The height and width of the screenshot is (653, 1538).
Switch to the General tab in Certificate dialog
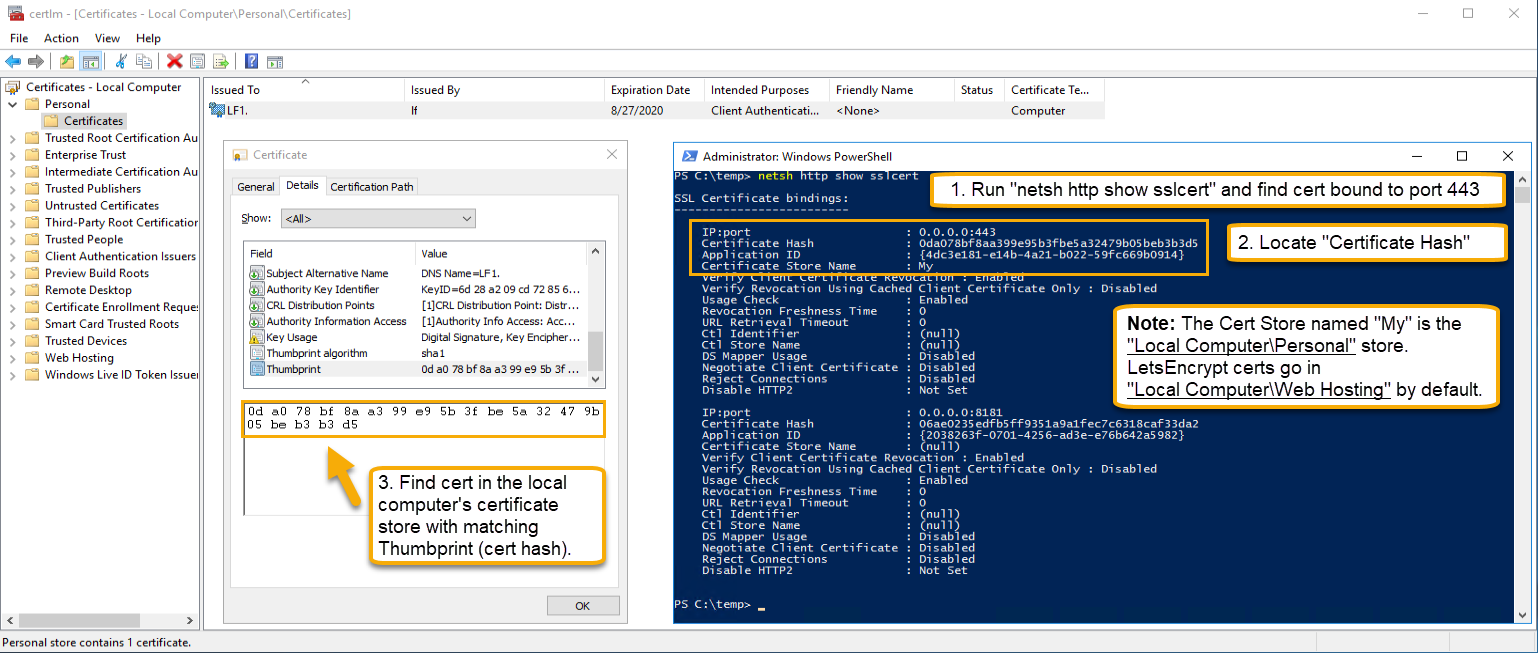tap(256, 187)
